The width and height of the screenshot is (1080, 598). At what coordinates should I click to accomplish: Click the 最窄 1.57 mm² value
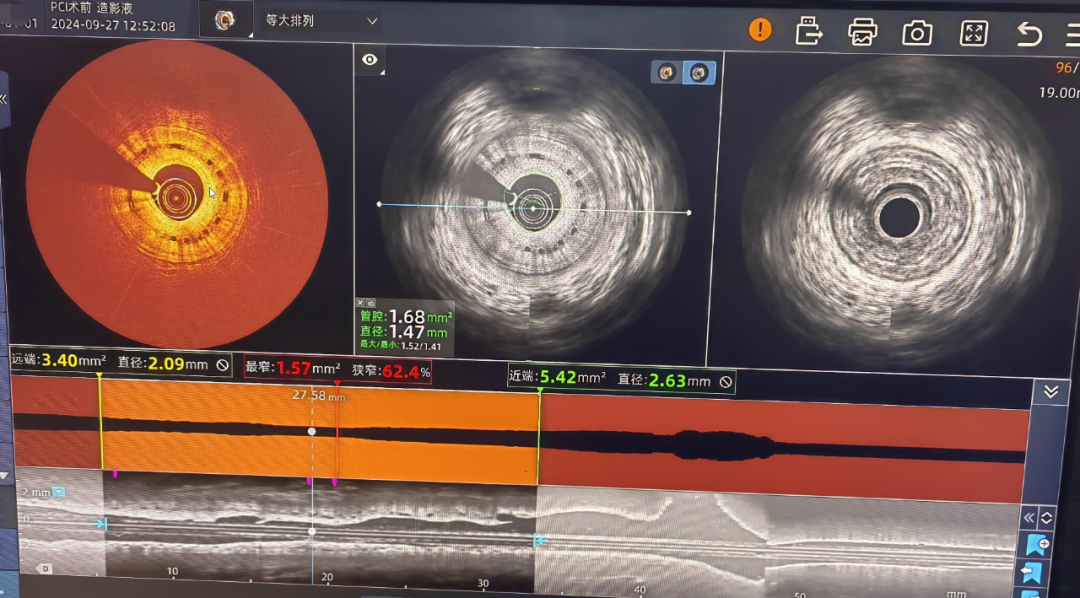(x=295, y=369)
